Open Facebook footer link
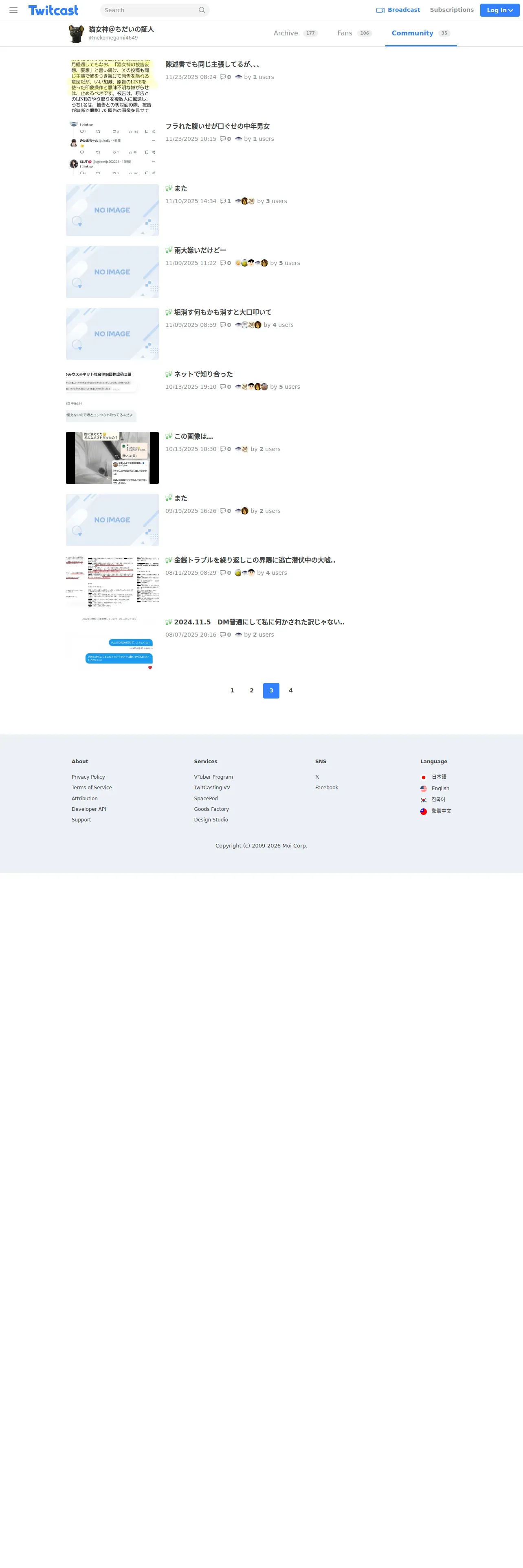The width and height of the screenshot is (523, 1568). [326, 788]
